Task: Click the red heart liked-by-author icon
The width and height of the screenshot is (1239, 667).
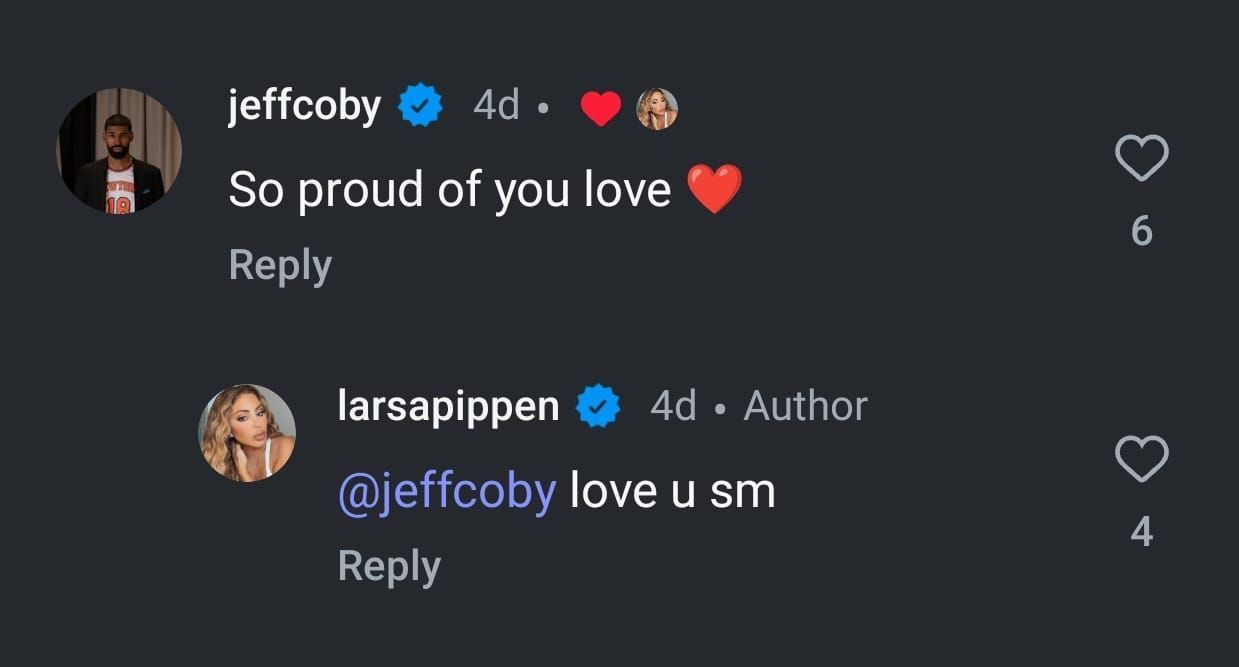Action: coord(601,108)
